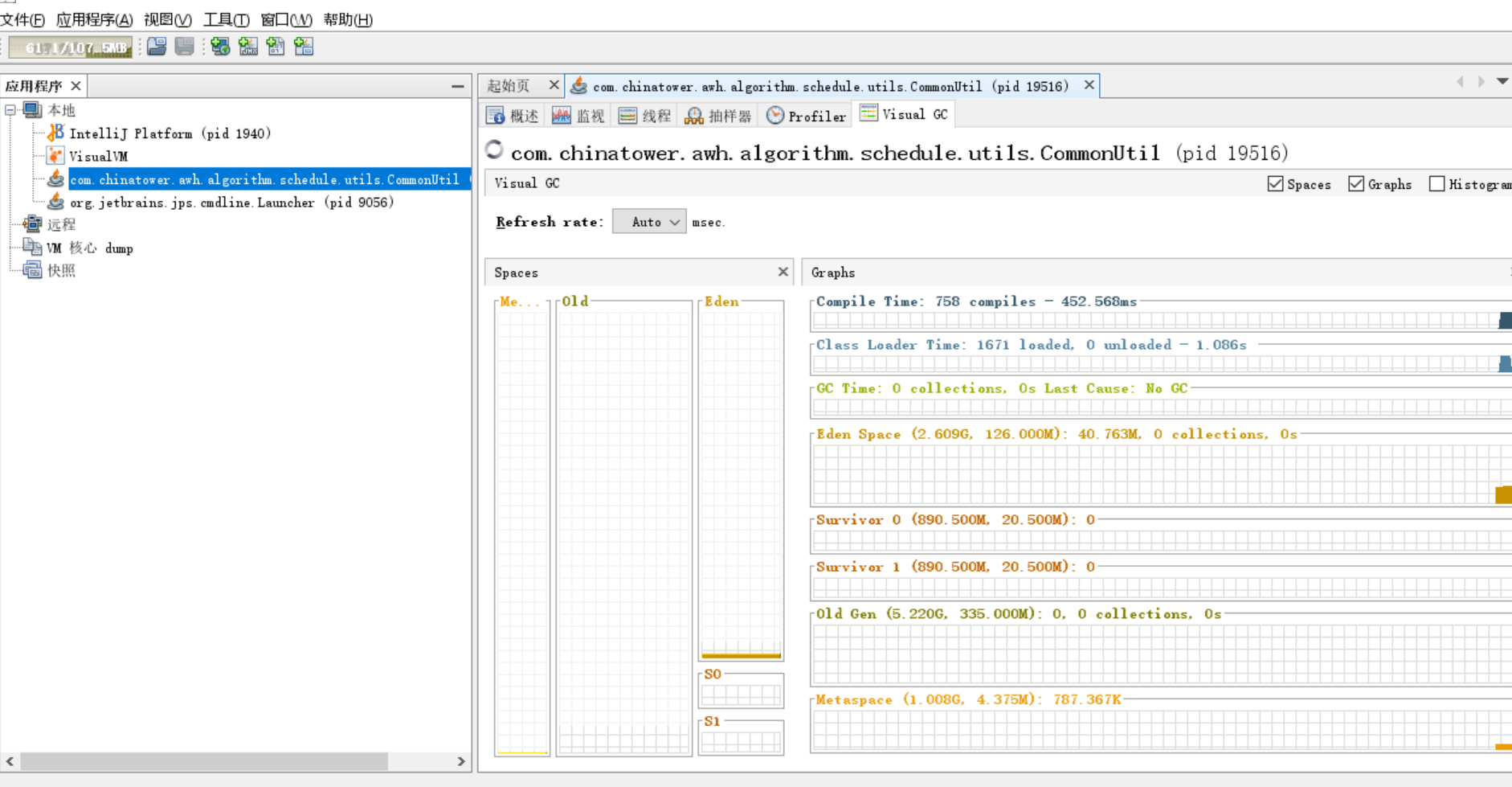Click the S1 survivor space box

(x=741, y=739)
